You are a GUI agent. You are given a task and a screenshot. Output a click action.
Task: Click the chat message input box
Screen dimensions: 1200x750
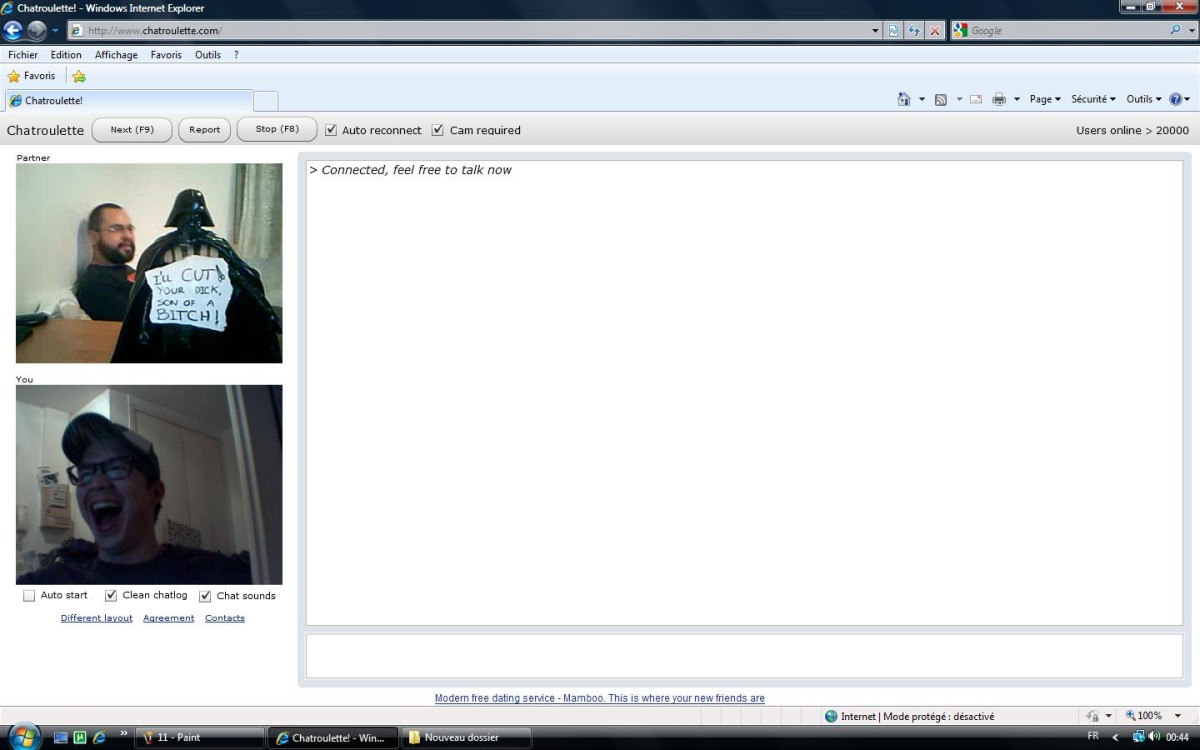744,656
